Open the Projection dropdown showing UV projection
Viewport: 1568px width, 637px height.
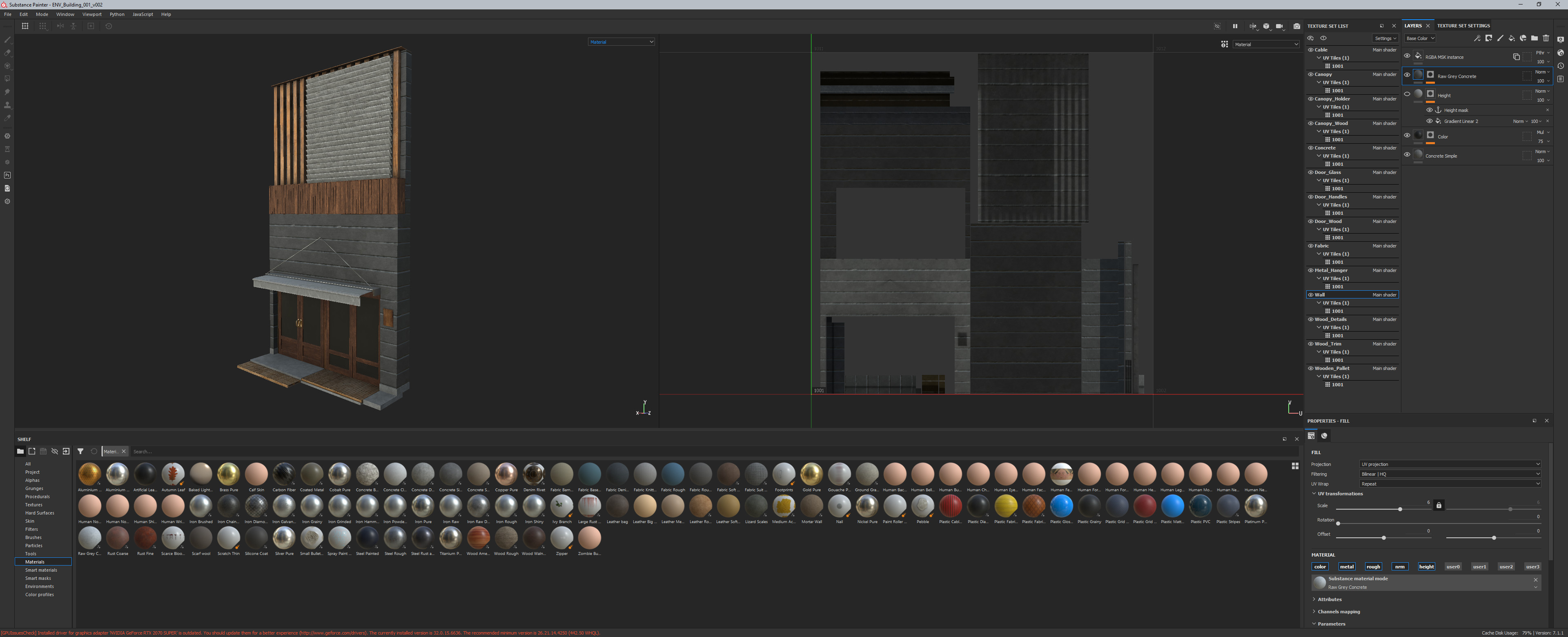(x=1450, y=464)
